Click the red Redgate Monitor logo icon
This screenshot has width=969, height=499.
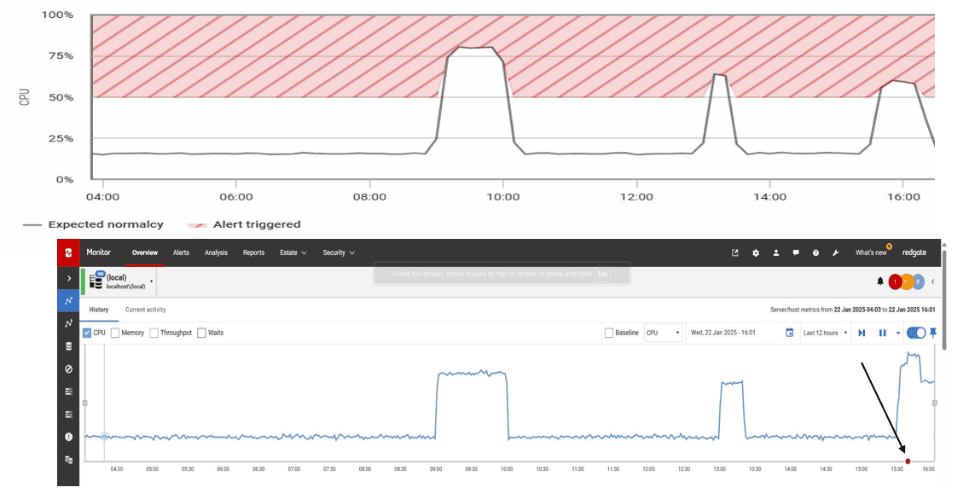(68, 252)
